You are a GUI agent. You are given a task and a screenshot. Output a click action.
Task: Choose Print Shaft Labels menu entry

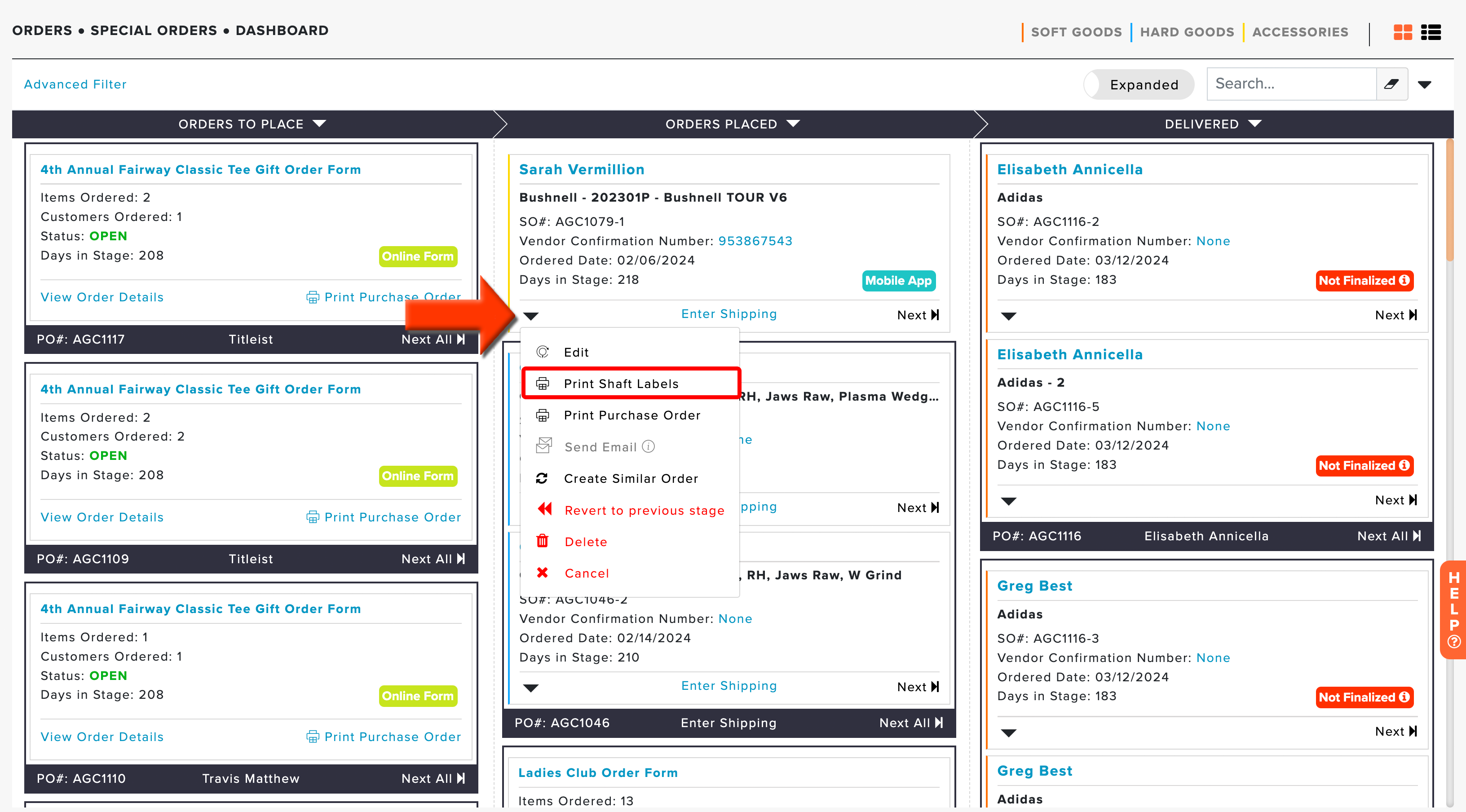[x=630, y=384]
